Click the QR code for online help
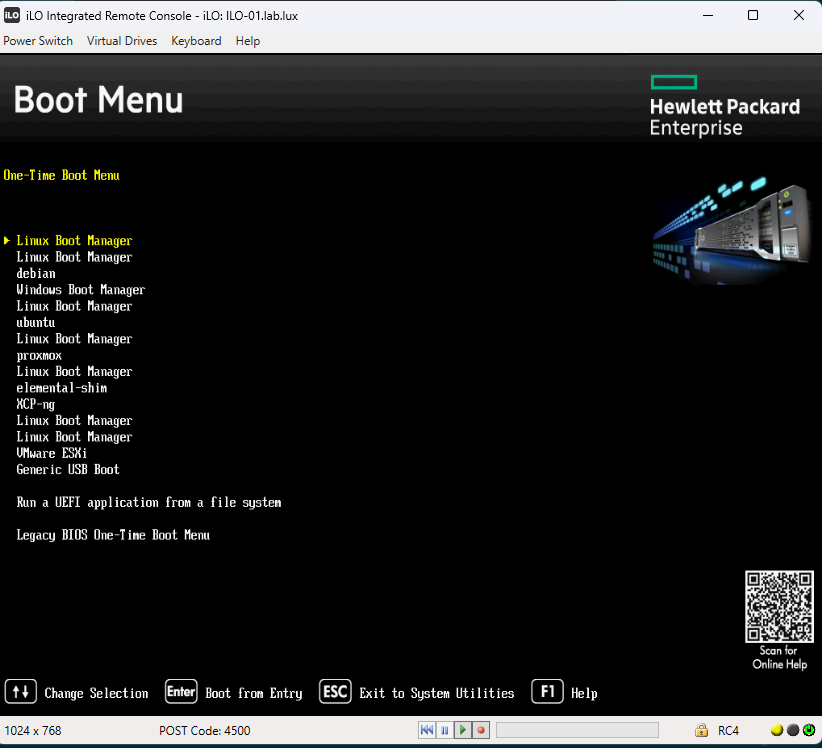The width and height of the screenshot is (822, 748). coord(779,606)
